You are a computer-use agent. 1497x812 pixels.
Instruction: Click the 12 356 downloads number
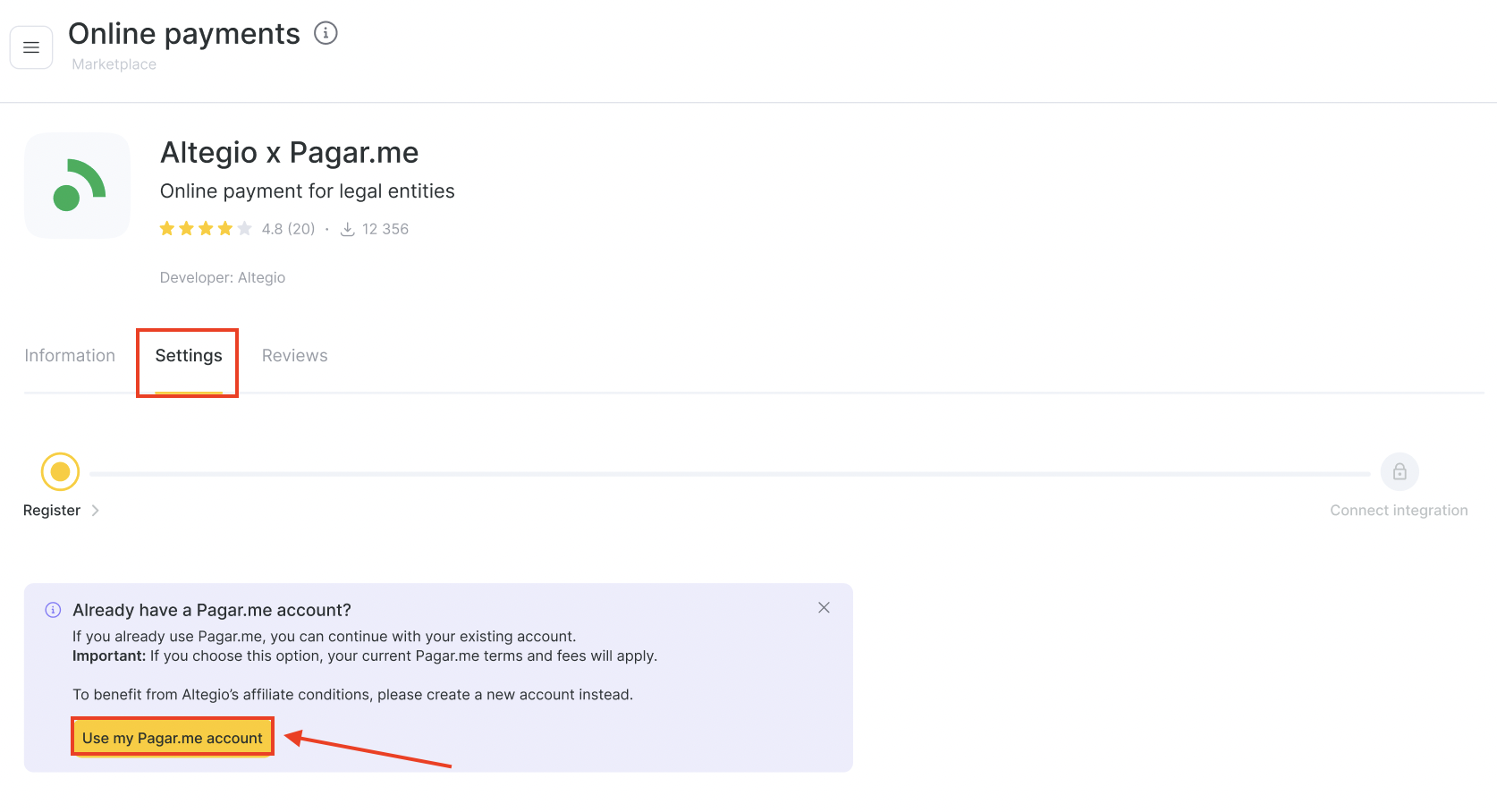click(x=385, y=229)
